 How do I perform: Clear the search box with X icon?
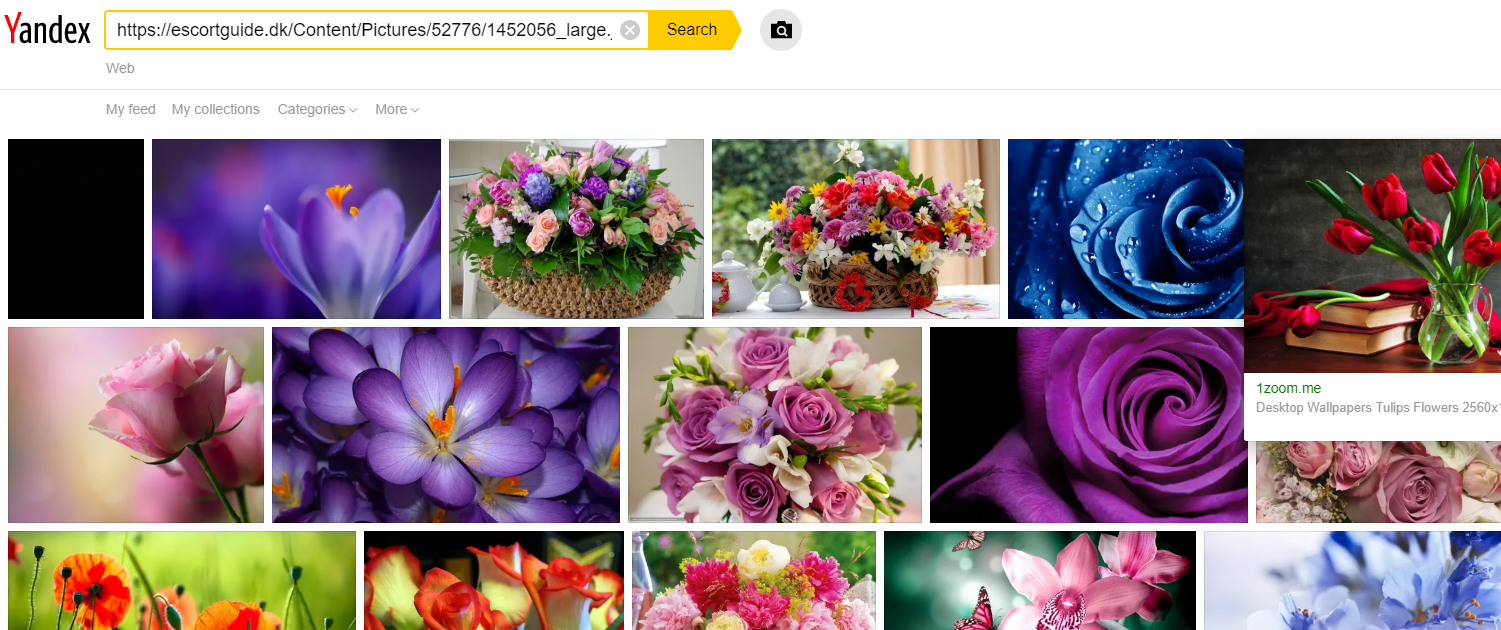(x=630, y=30)
